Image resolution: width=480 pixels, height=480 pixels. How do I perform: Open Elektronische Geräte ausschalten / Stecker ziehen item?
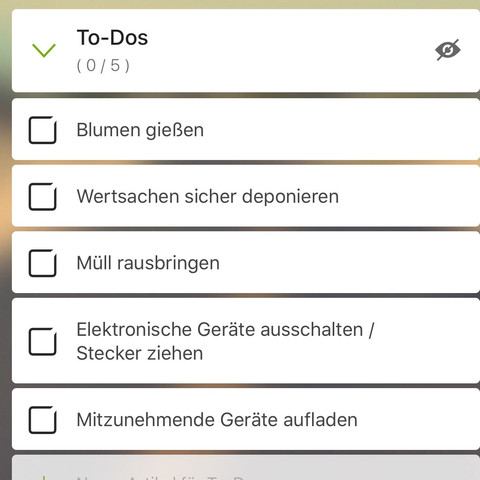click(x=225, y=341)
